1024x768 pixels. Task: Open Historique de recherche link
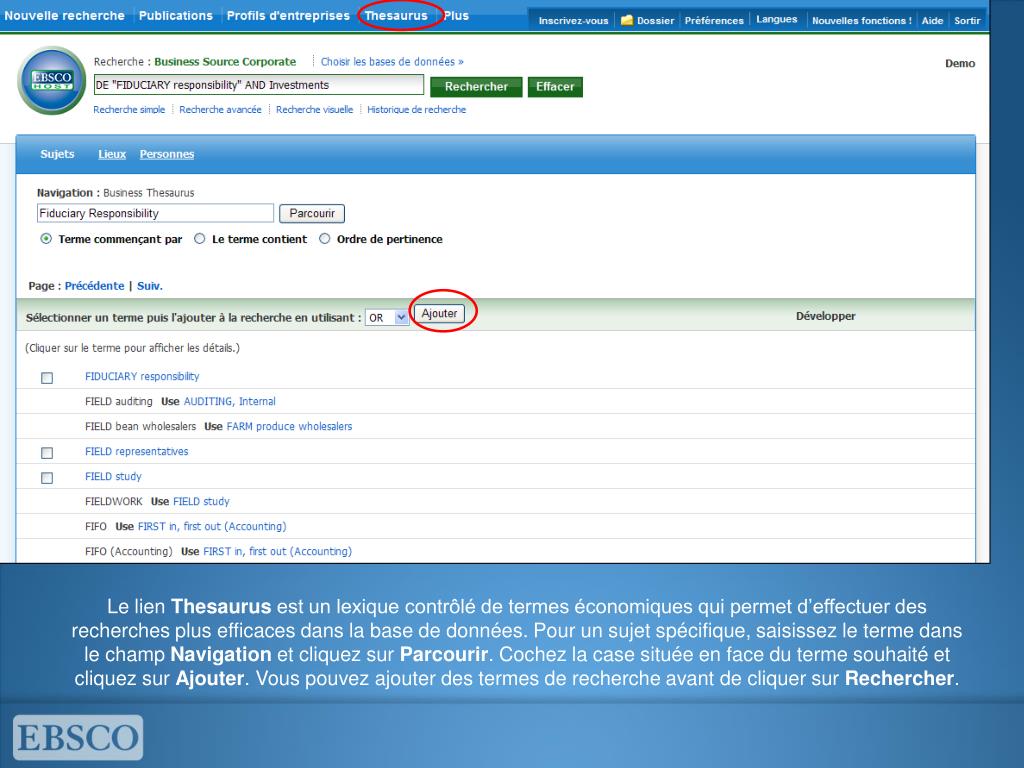point(416,110)
